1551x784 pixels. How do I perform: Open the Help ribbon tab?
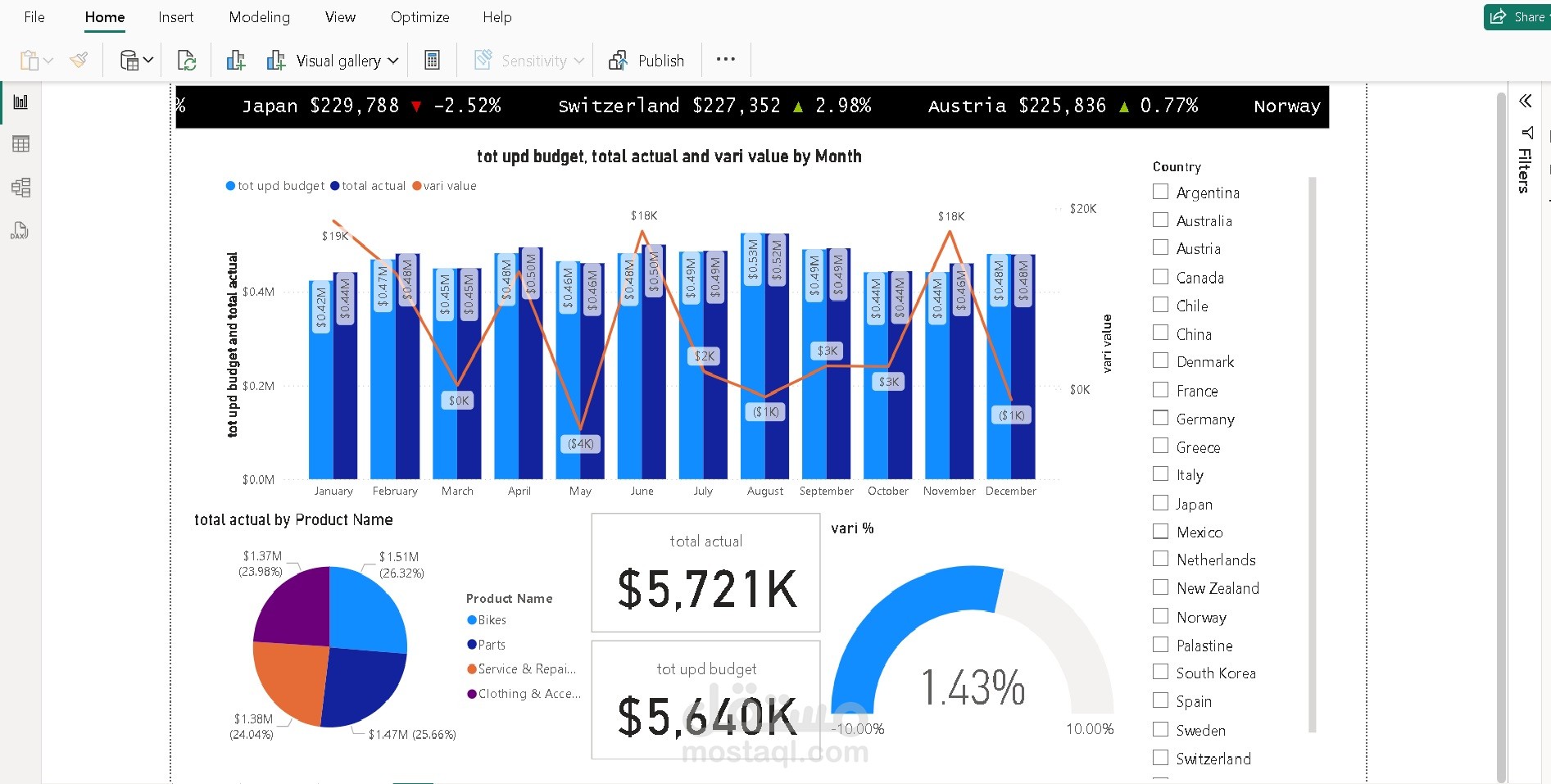[x=497, y=16]
